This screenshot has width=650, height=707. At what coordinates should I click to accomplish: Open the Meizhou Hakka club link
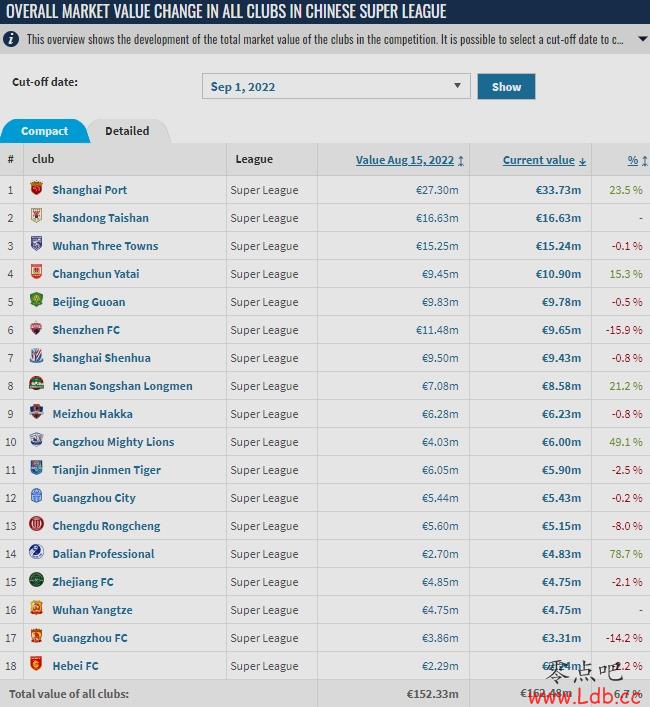pyautogui.click(x=92, y=414)
